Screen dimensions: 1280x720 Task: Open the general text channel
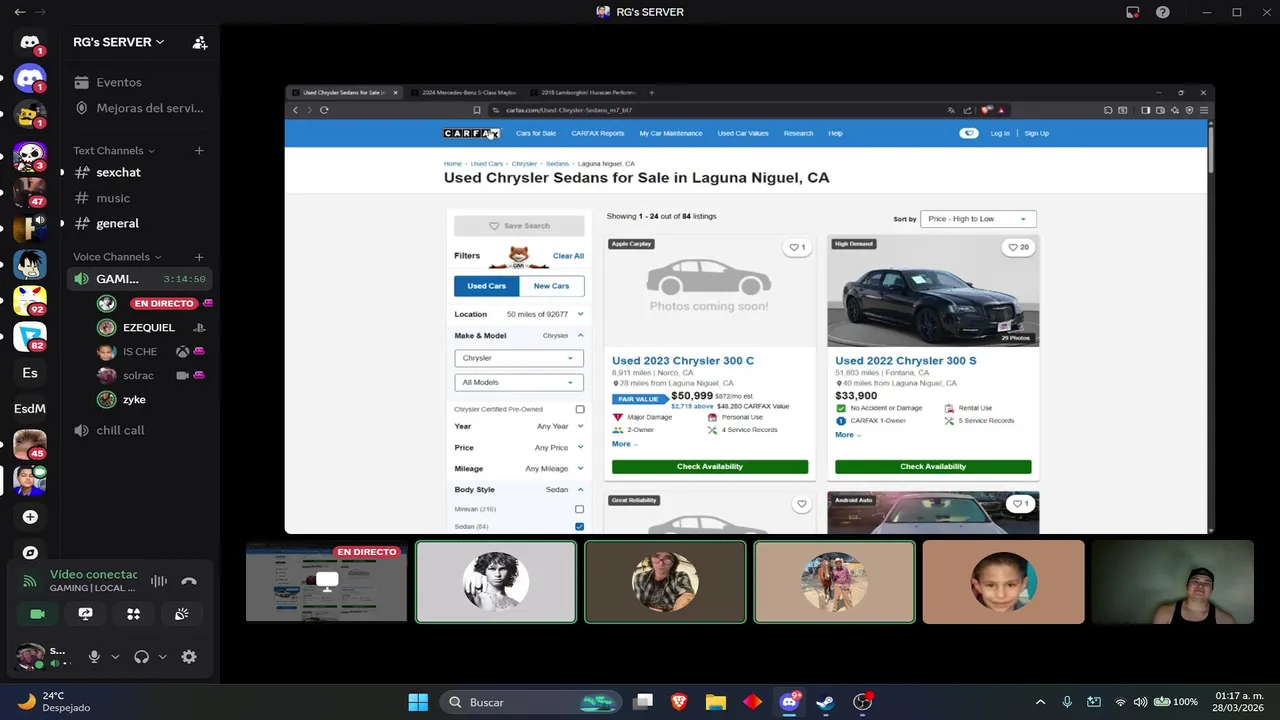[x=140, y=223]
